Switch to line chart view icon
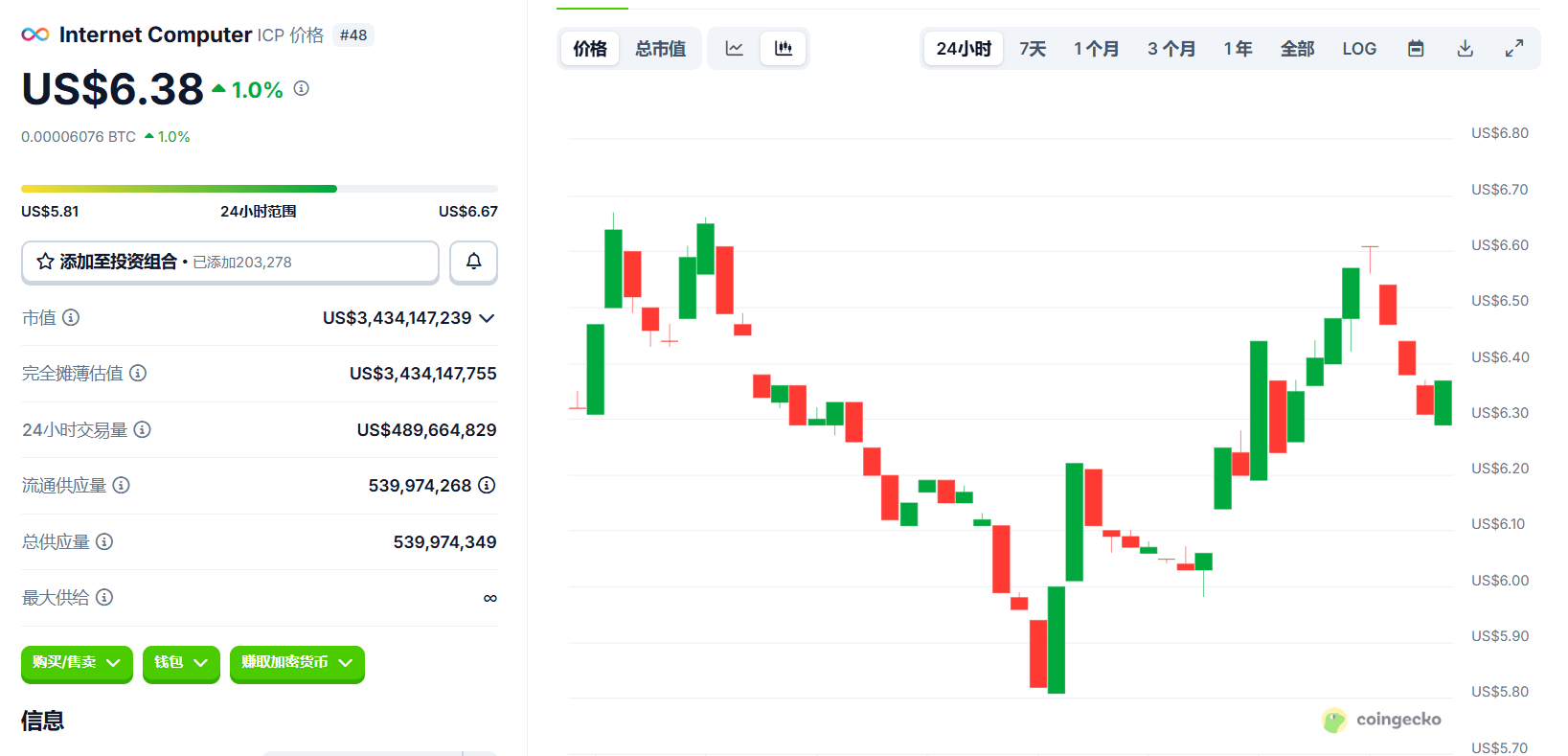The height and width of the screenshot is (756, 1568). (735, 49)
